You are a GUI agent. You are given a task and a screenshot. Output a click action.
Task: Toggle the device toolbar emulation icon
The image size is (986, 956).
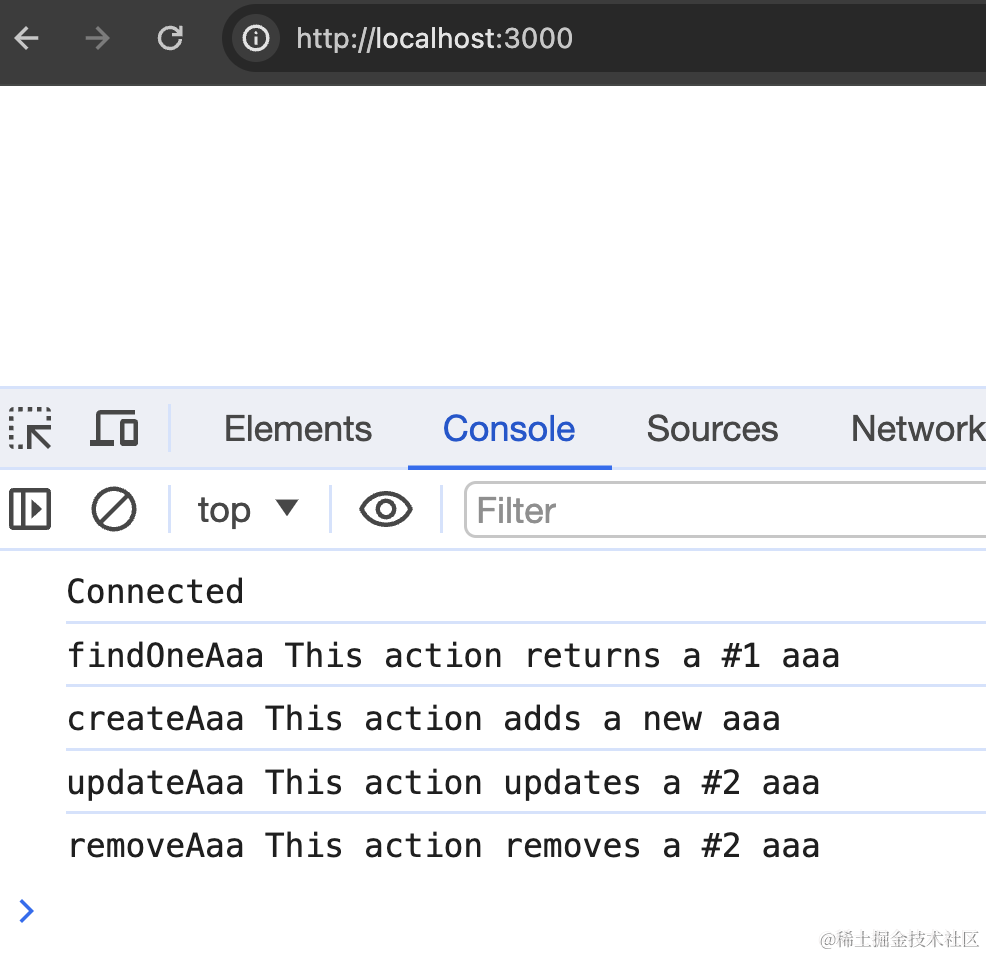pyautogui.click(x=114, y=429)
